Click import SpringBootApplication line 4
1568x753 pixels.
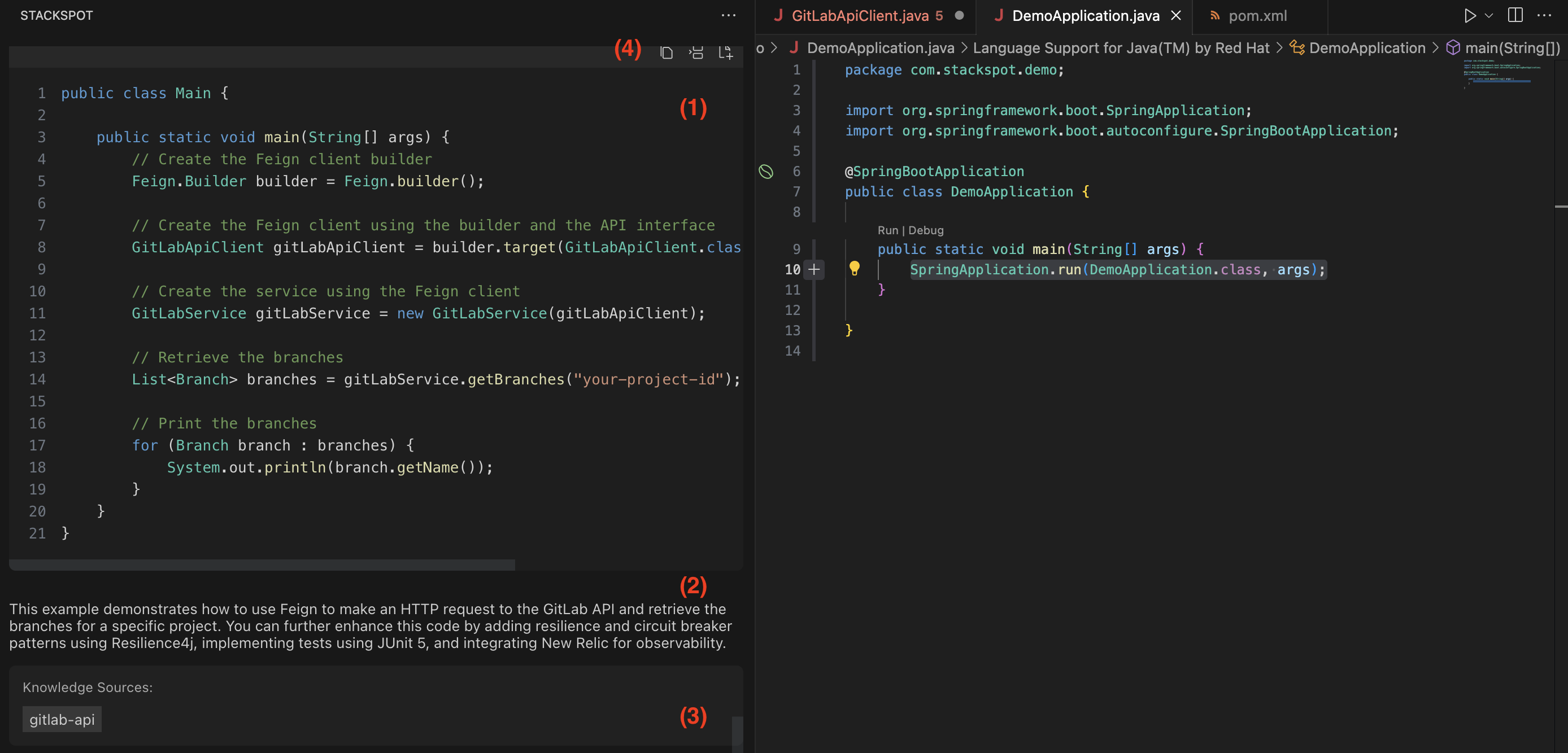(x=1121, y=131)
